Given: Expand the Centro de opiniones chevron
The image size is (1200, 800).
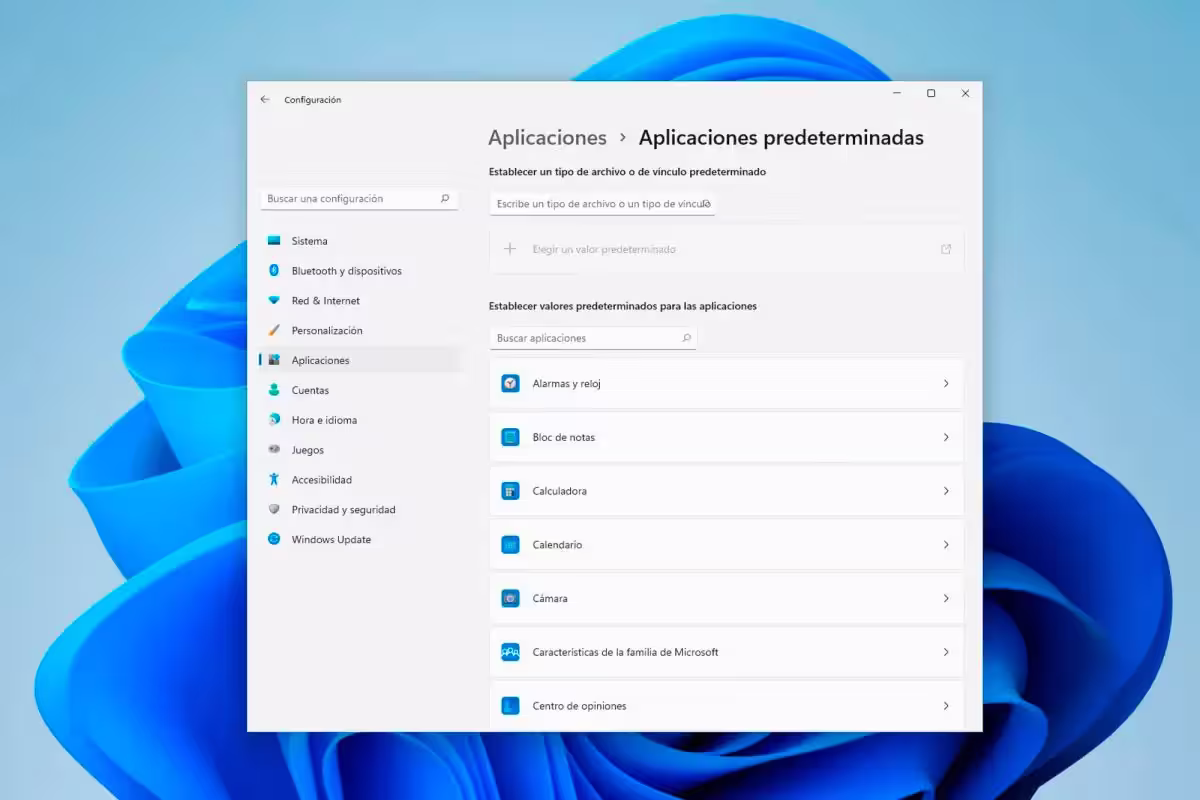Looking at the screenshot, I should coord(946,706).
